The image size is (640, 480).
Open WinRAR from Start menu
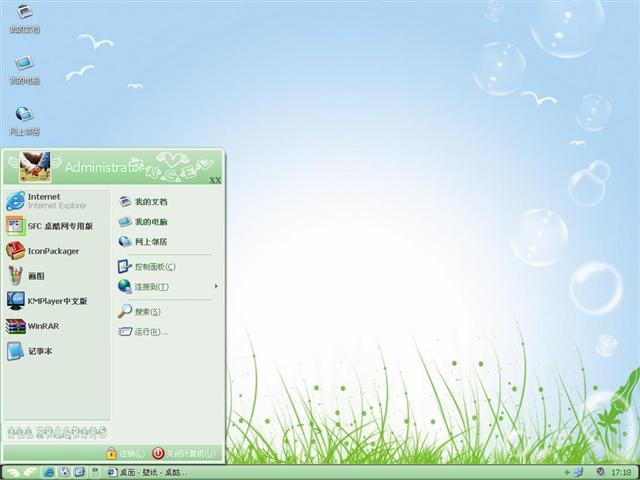click(57, 326)
